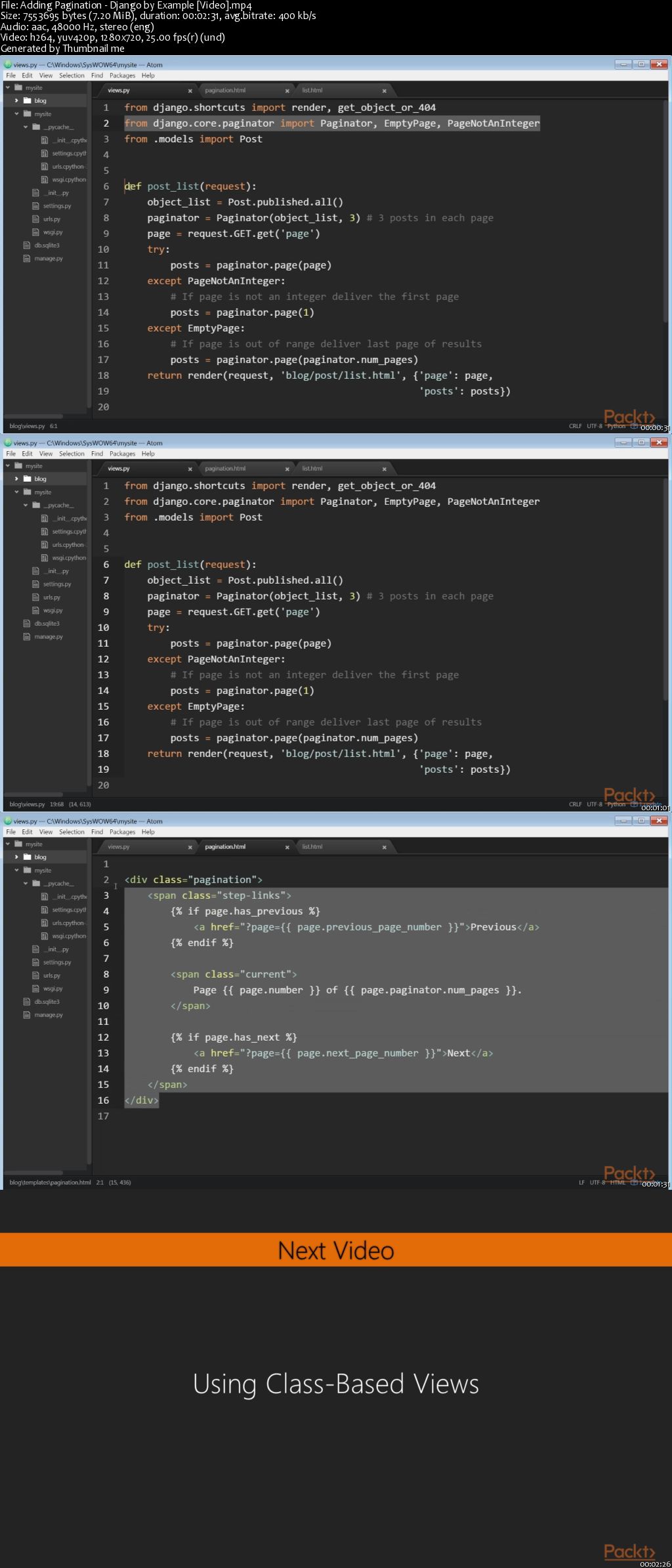Click CRLF line ending in top window status bar
672x1568 pixels.
click(x=575, y=426)
